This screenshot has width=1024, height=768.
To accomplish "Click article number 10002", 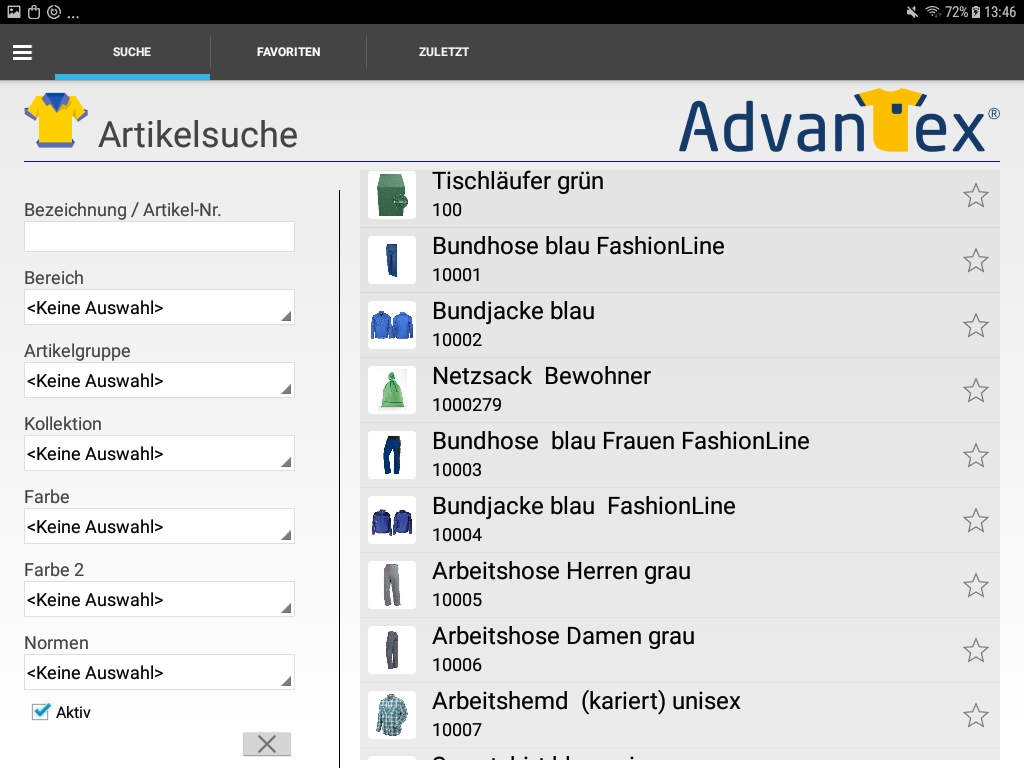I will pyautogui.click(x=457, y=340).
